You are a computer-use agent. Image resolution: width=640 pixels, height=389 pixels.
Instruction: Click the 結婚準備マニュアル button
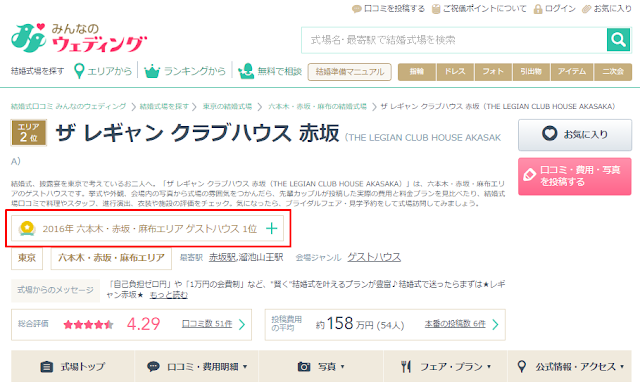tap(350, 72)
